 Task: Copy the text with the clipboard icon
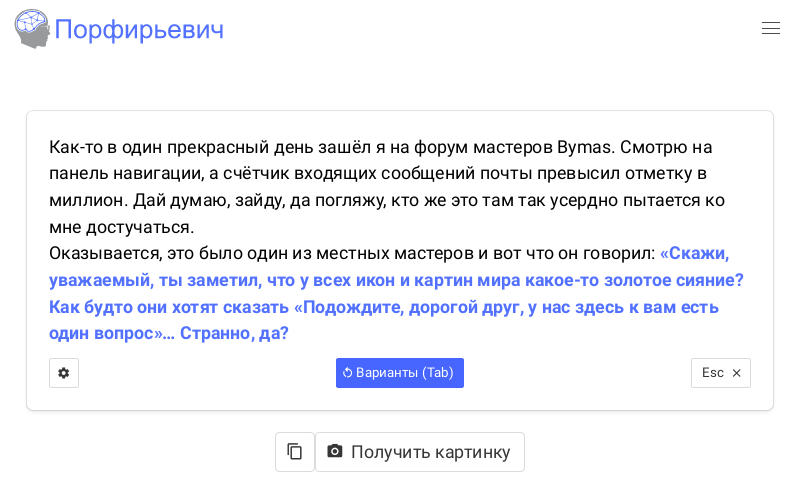click(294, 452)
